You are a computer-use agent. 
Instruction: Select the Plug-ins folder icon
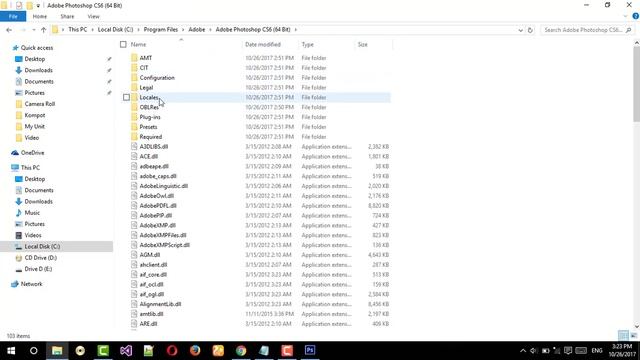[134, 117]
